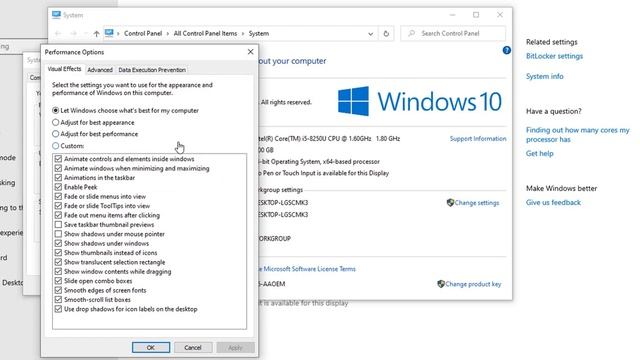
Task: Toggle Fade or slide ToolTips into view
Action: click(58, 206)
